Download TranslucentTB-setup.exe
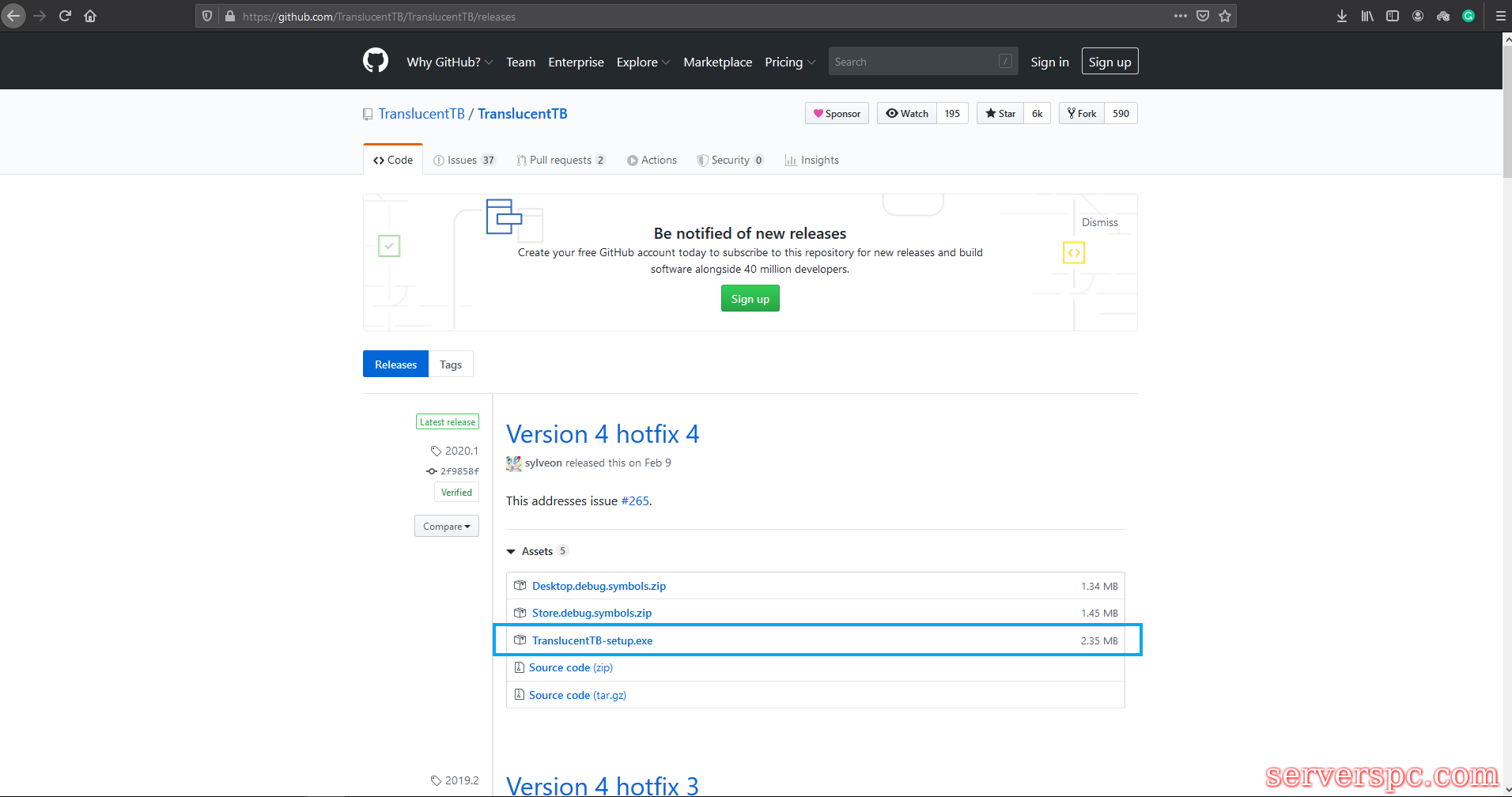1512x797 pixels. coord(592,640)
